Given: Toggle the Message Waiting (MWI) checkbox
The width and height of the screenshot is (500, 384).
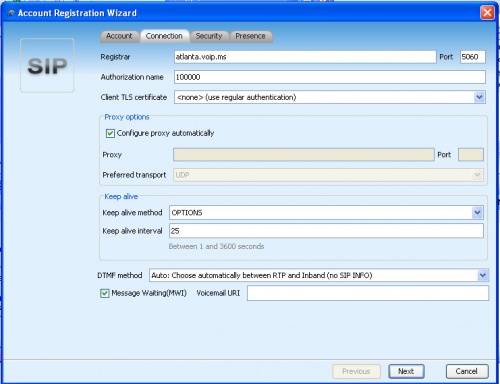Looking at the screenshot, I should click(x=105, y=293).
